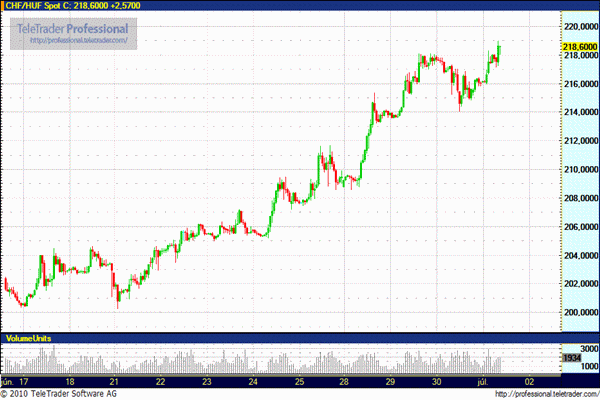
Task: Click the júl. month label on time axis
Action: click(483, 382)
